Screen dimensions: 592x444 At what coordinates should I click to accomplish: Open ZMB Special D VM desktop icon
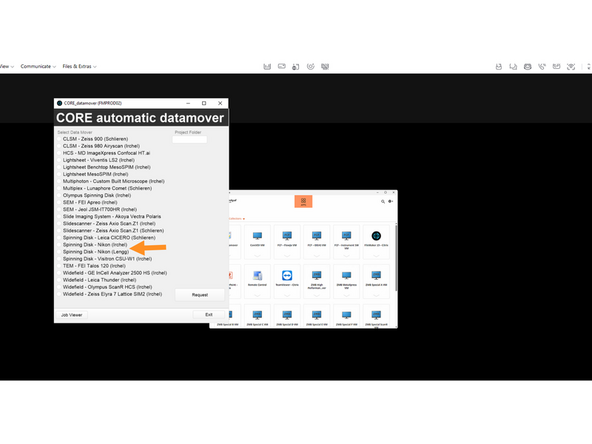287,314
